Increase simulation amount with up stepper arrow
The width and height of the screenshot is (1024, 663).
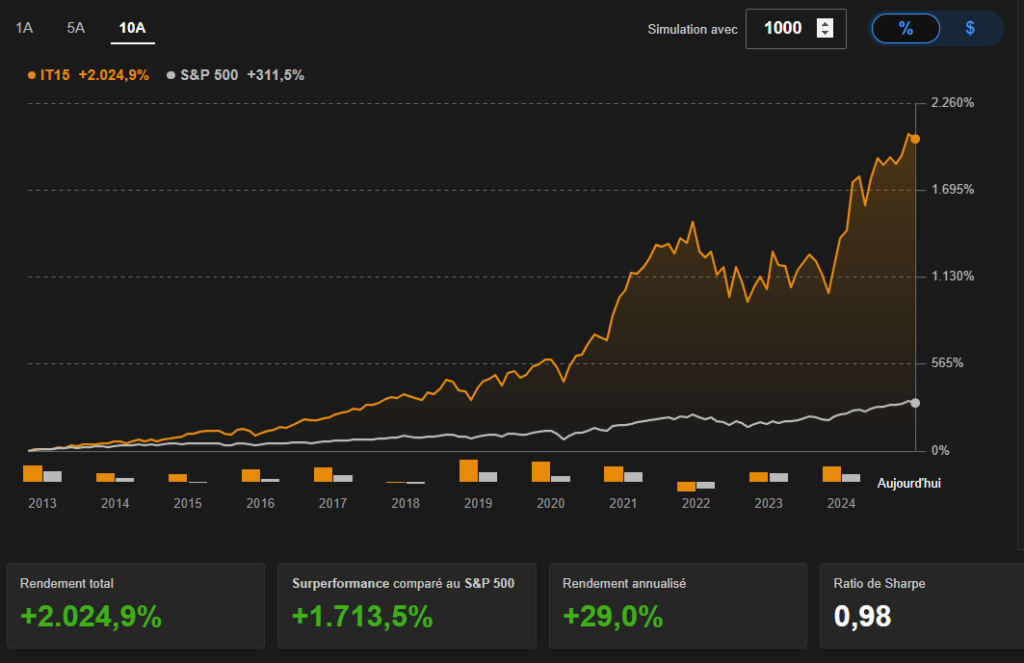tap(825, 23)
